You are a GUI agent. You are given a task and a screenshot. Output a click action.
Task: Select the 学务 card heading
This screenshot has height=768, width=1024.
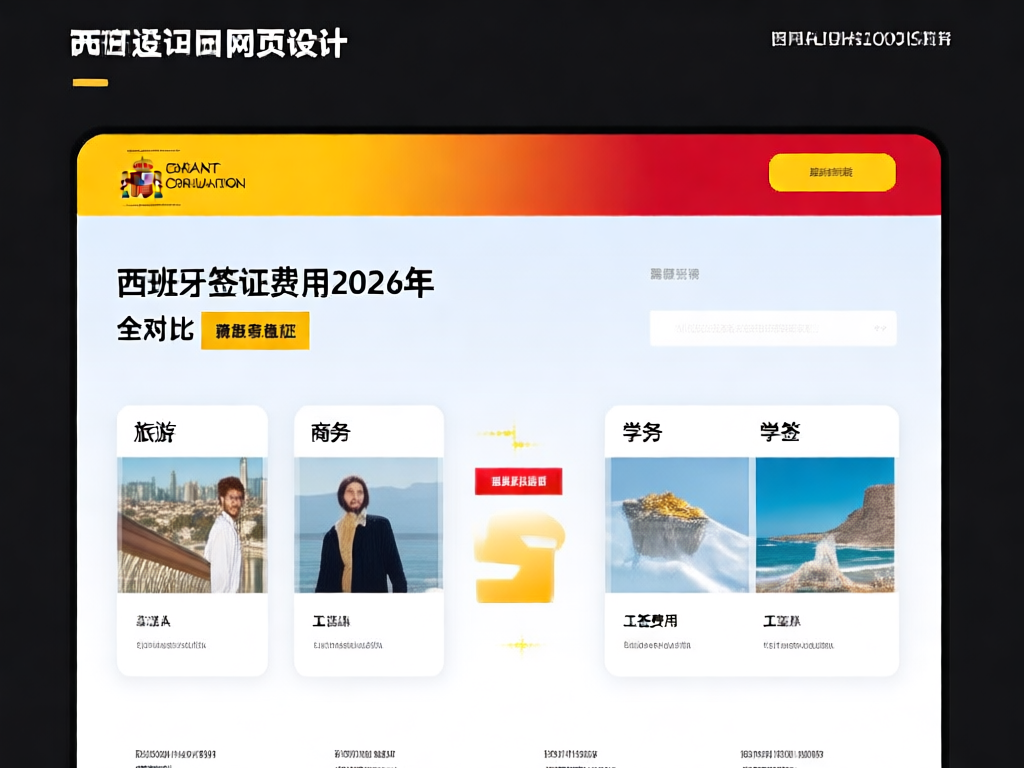pyautogui.click(x=642, y=432)
